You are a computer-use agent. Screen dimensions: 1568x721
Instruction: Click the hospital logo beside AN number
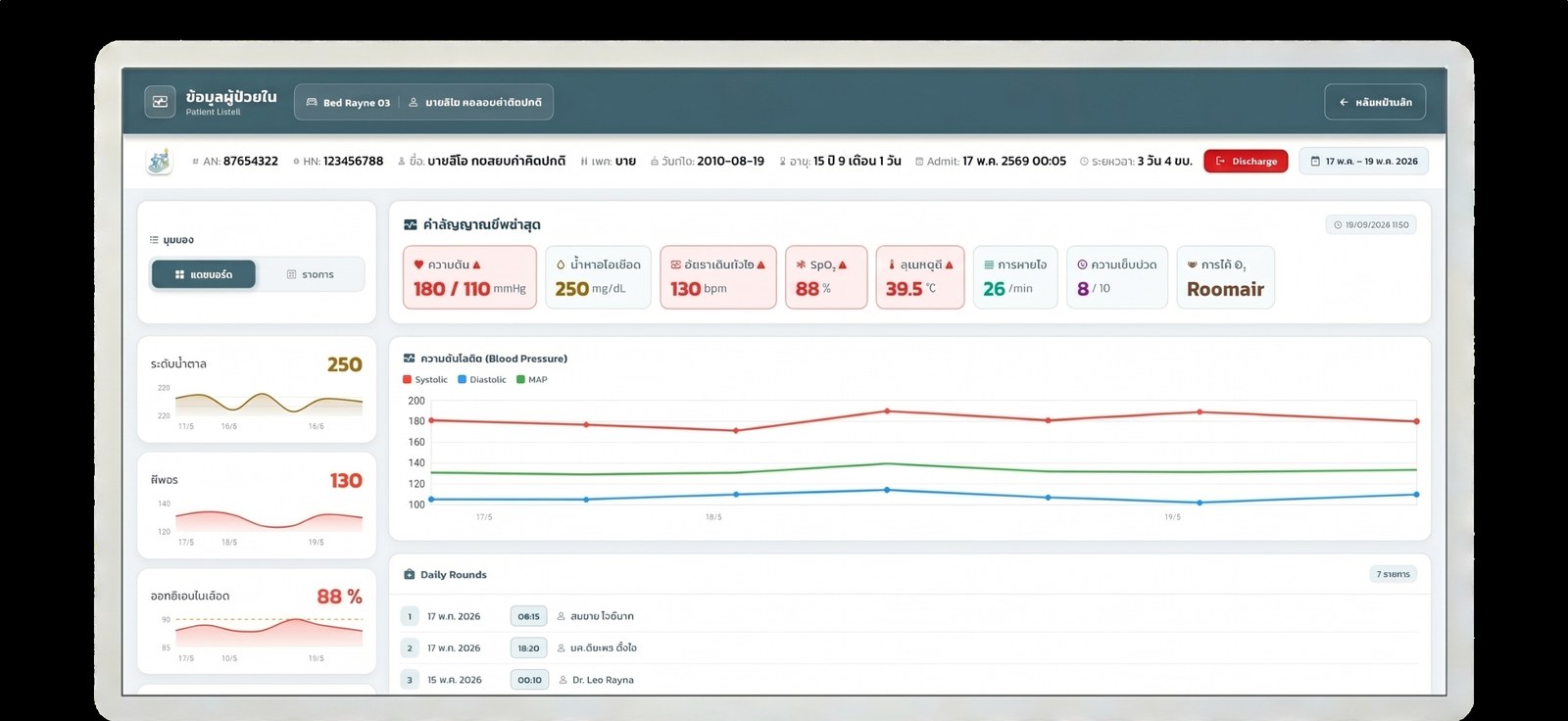159,162
